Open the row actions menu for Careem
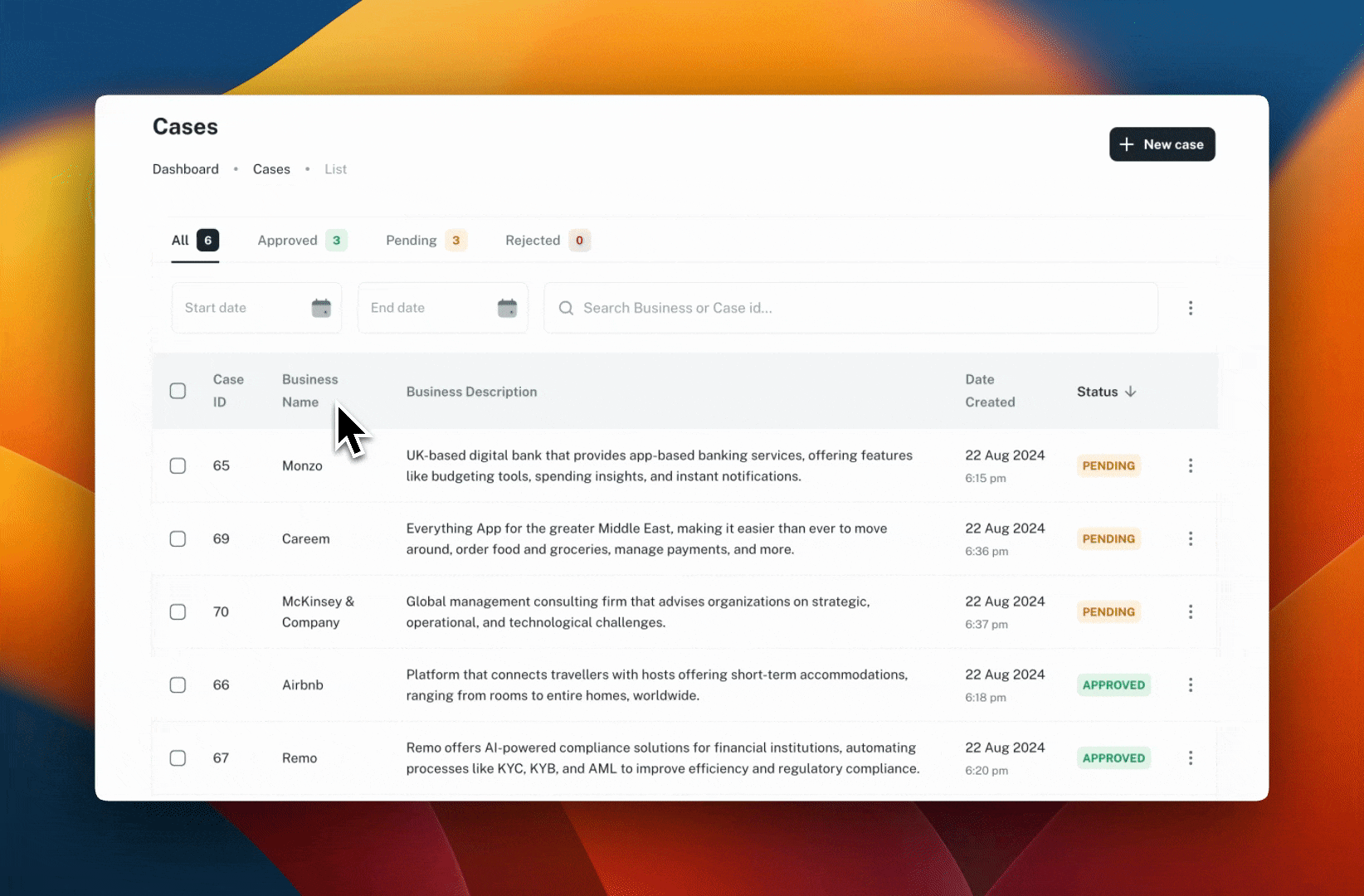The height and width of the screenshot is (896, 1364). [1191, 538]
